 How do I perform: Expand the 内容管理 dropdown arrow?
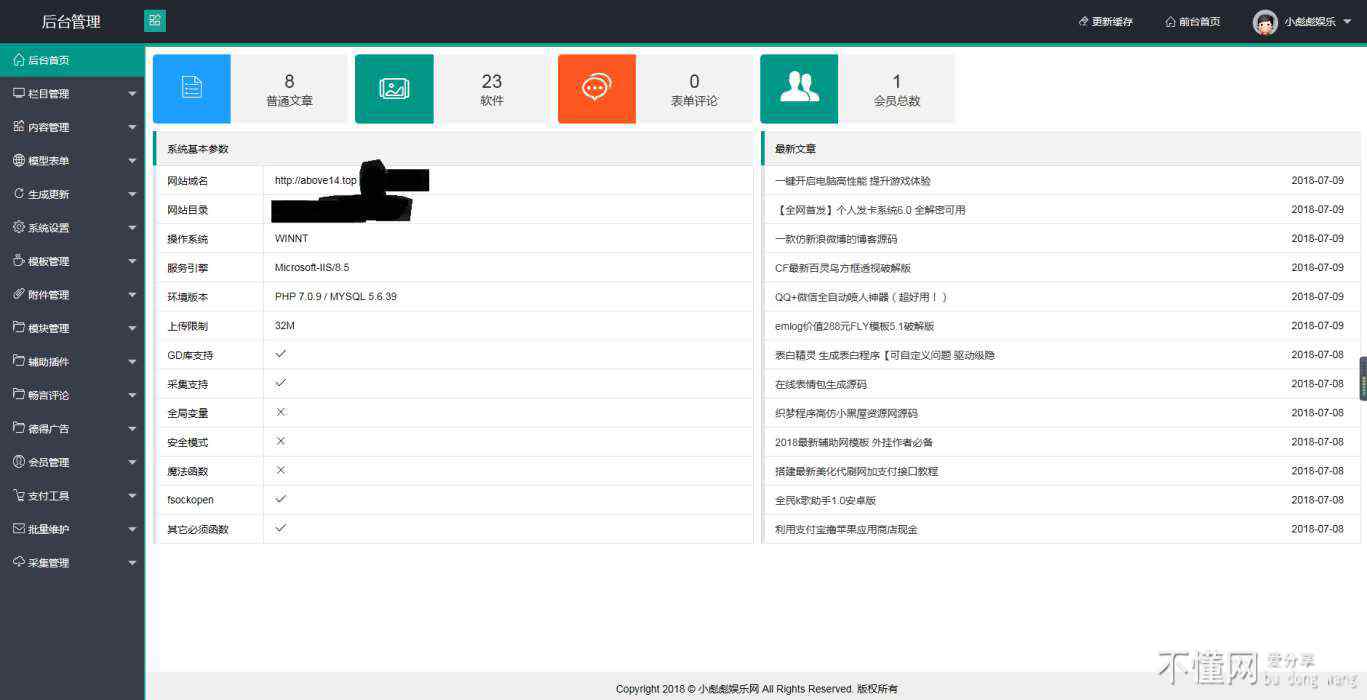pyautogui.click(x=132, y=128)
